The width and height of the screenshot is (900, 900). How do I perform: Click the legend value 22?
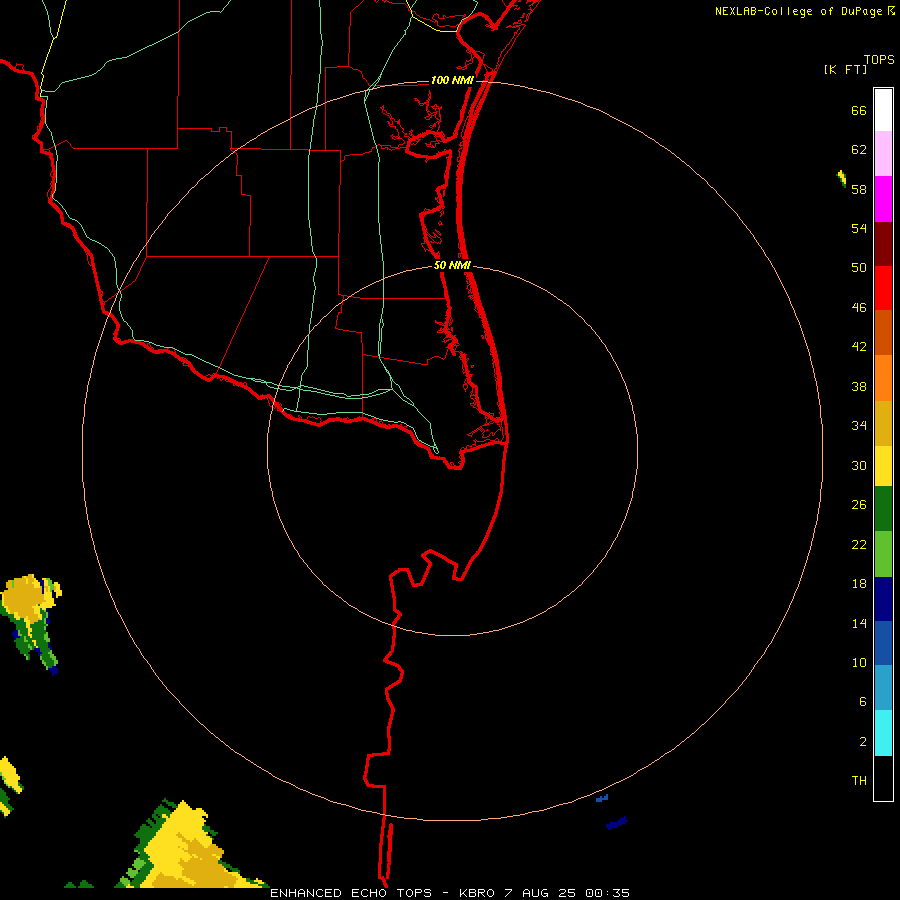point(859,544)
